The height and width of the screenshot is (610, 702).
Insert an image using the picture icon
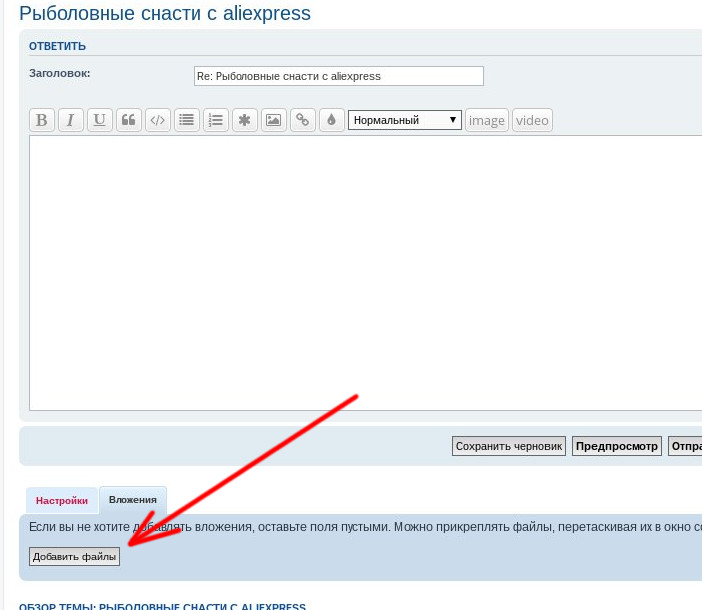click(x=273, y=120)
